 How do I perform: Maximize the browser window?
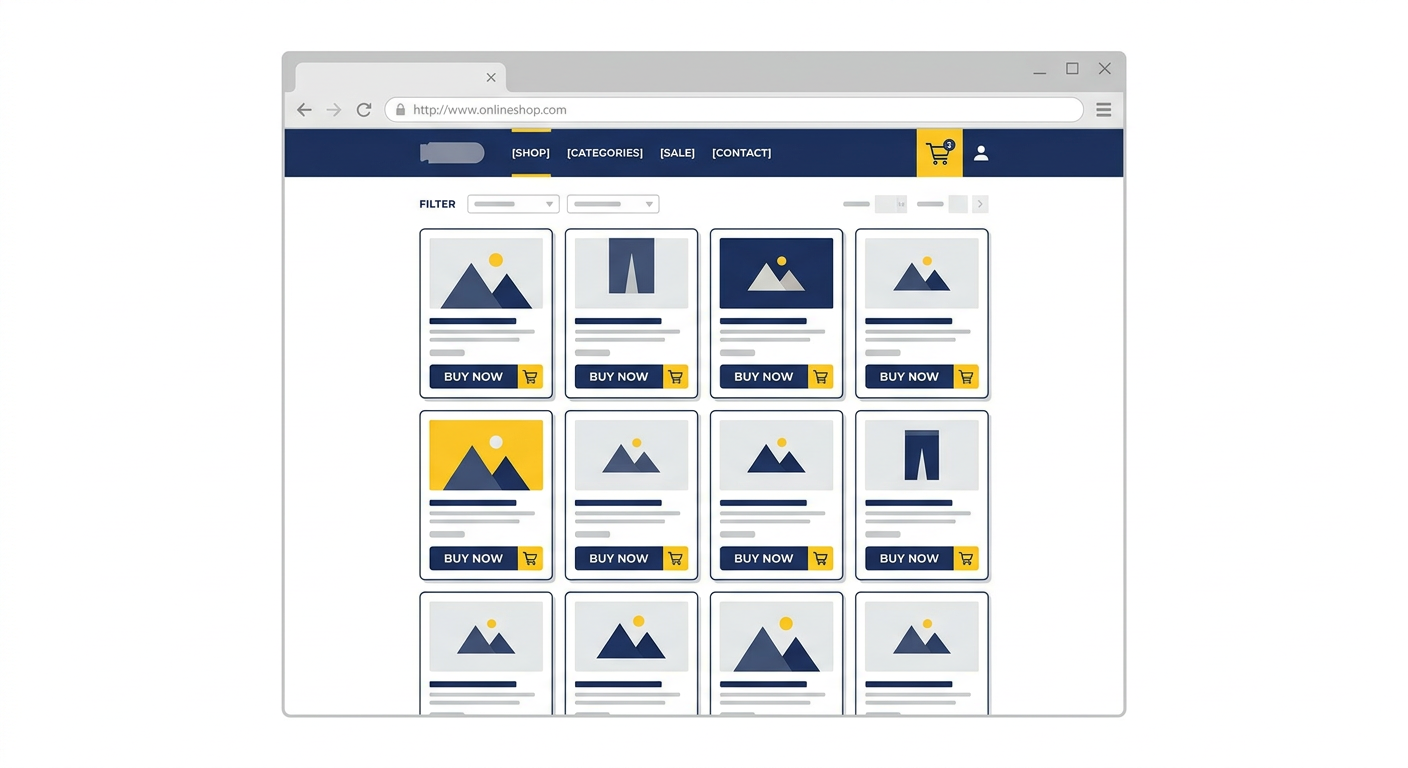coord(1072,69)
